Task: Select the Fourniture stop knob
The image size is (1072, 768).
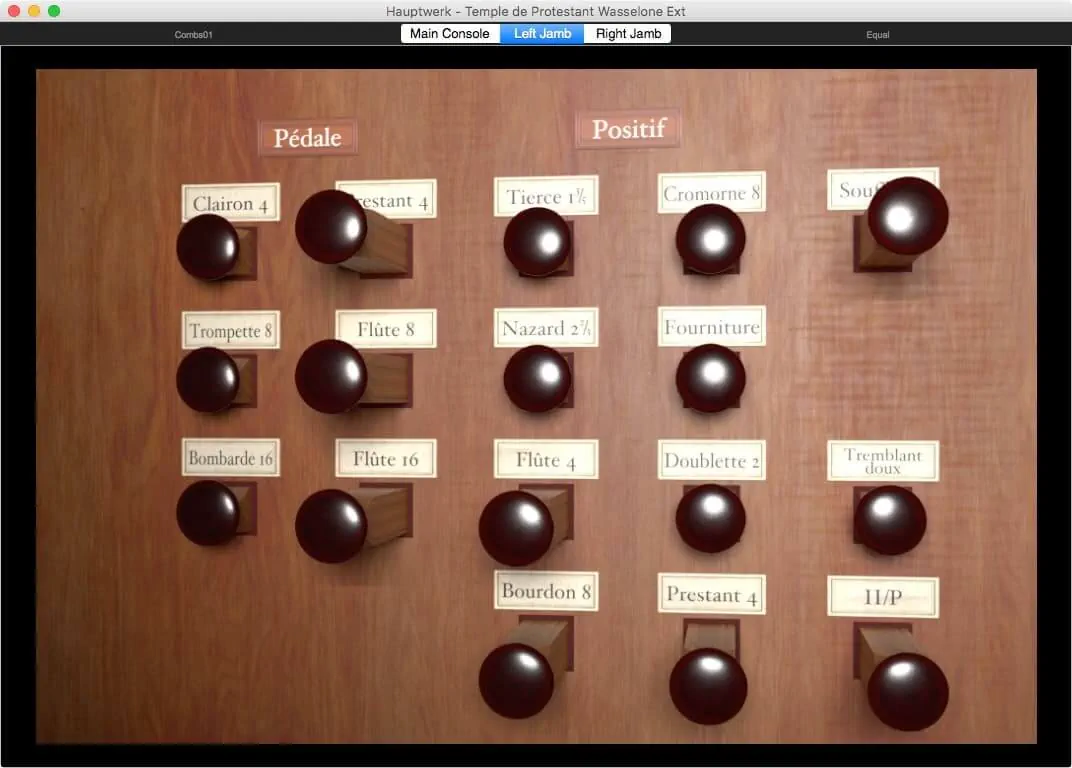Action: click(711, 377)
